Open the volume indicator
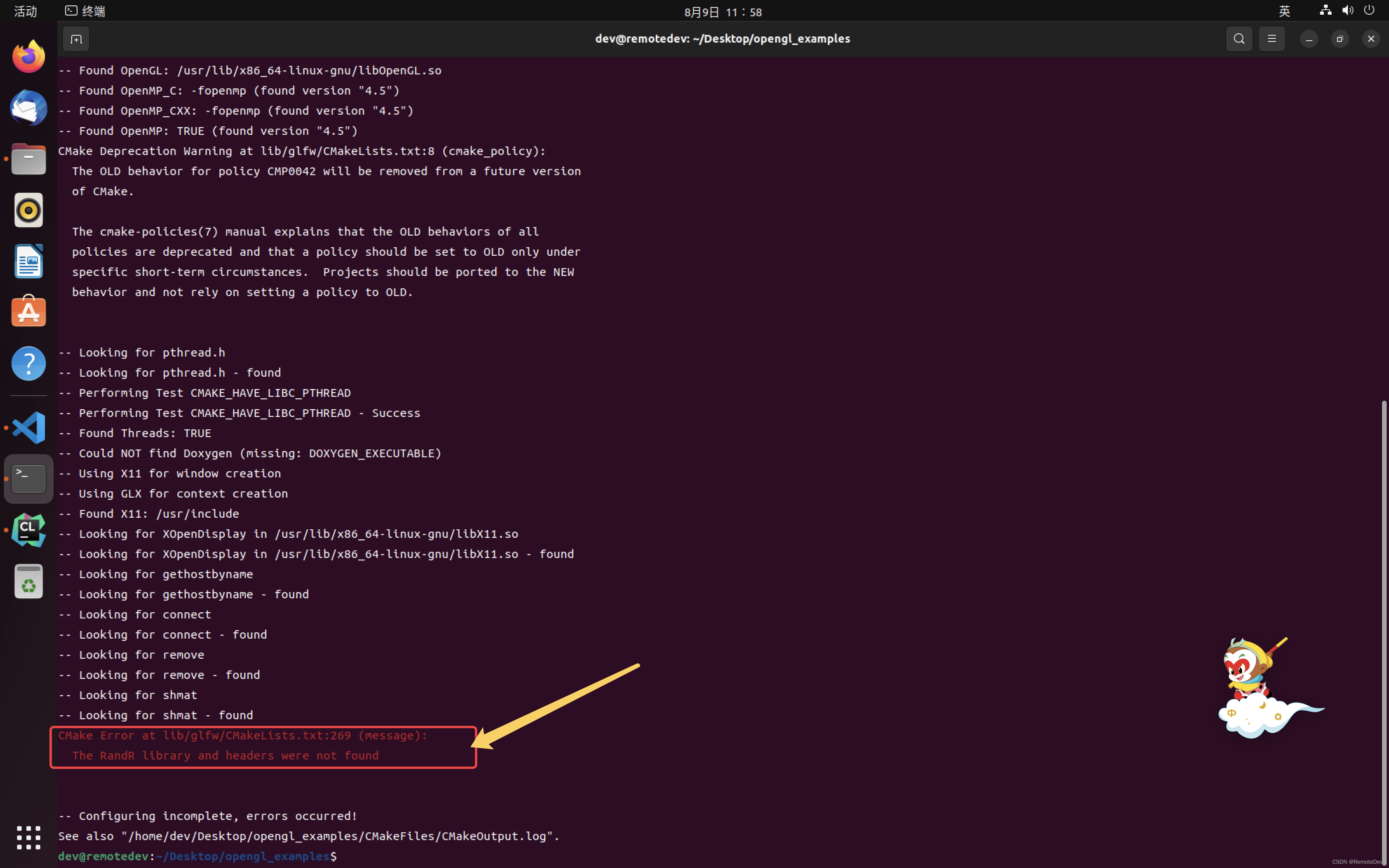Image resolution: width=1389 pixels, height=868 pixels. pos(1348,10)
